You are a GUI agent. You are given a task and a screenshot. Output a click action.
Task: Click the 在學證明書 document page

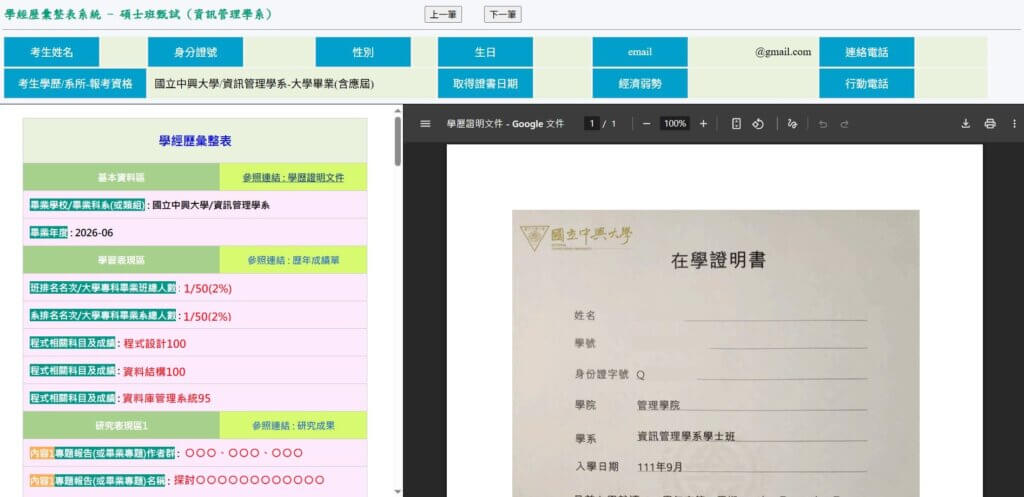click(x=715, y=350)
